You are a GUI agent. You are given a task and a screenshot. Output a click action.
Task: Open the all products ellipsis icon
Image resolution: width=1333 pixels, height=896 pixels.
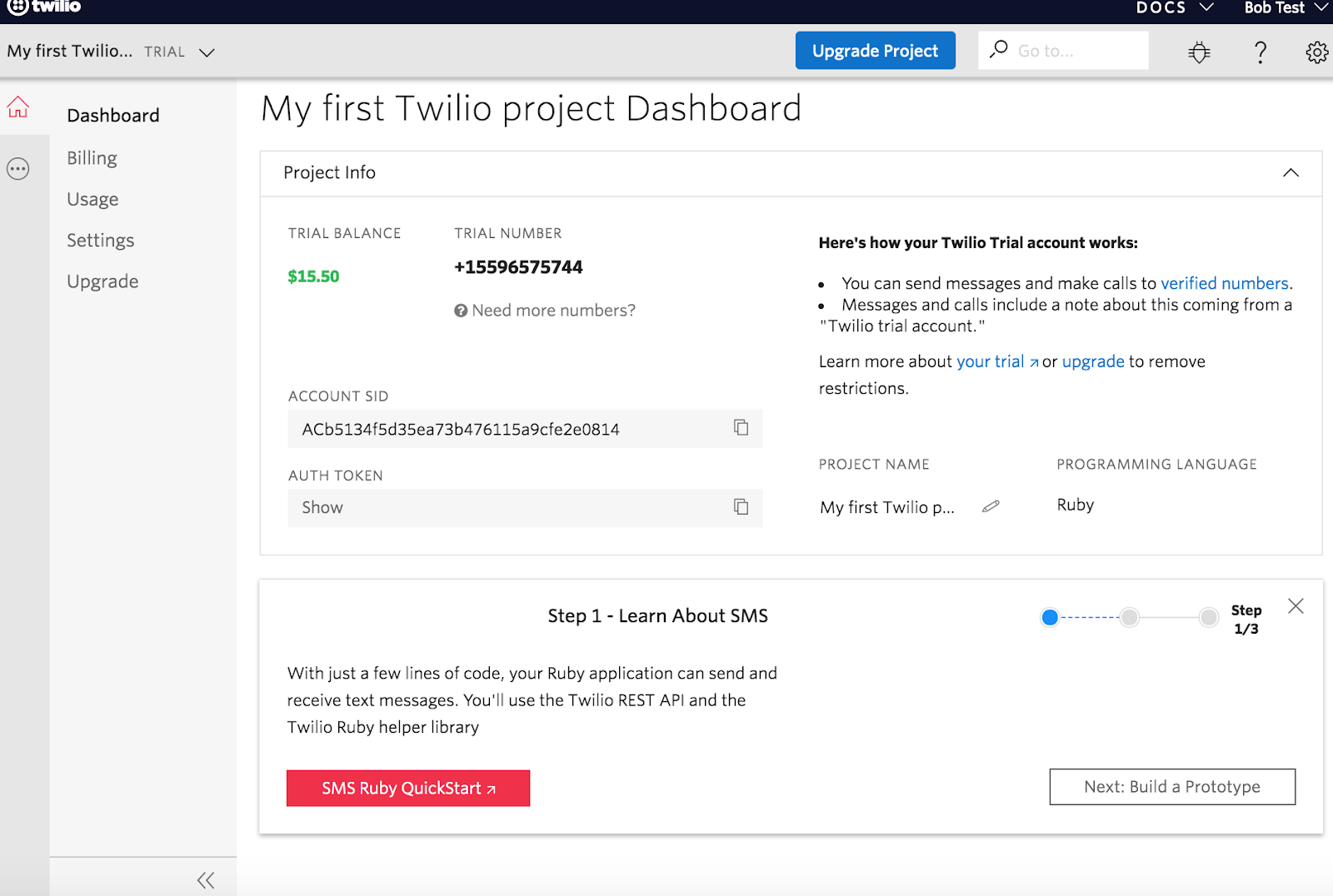pyautogui.click(x=17, y=169)
